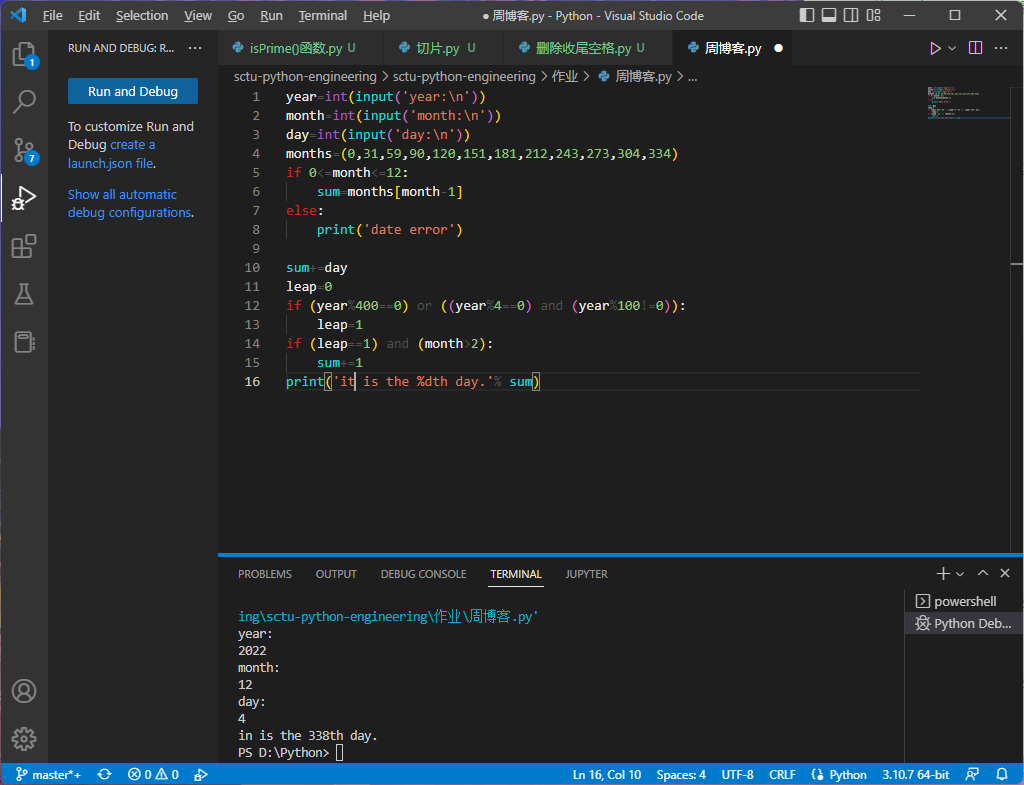
Task: Open the Extensions view icon
Action: click(24, 246)
